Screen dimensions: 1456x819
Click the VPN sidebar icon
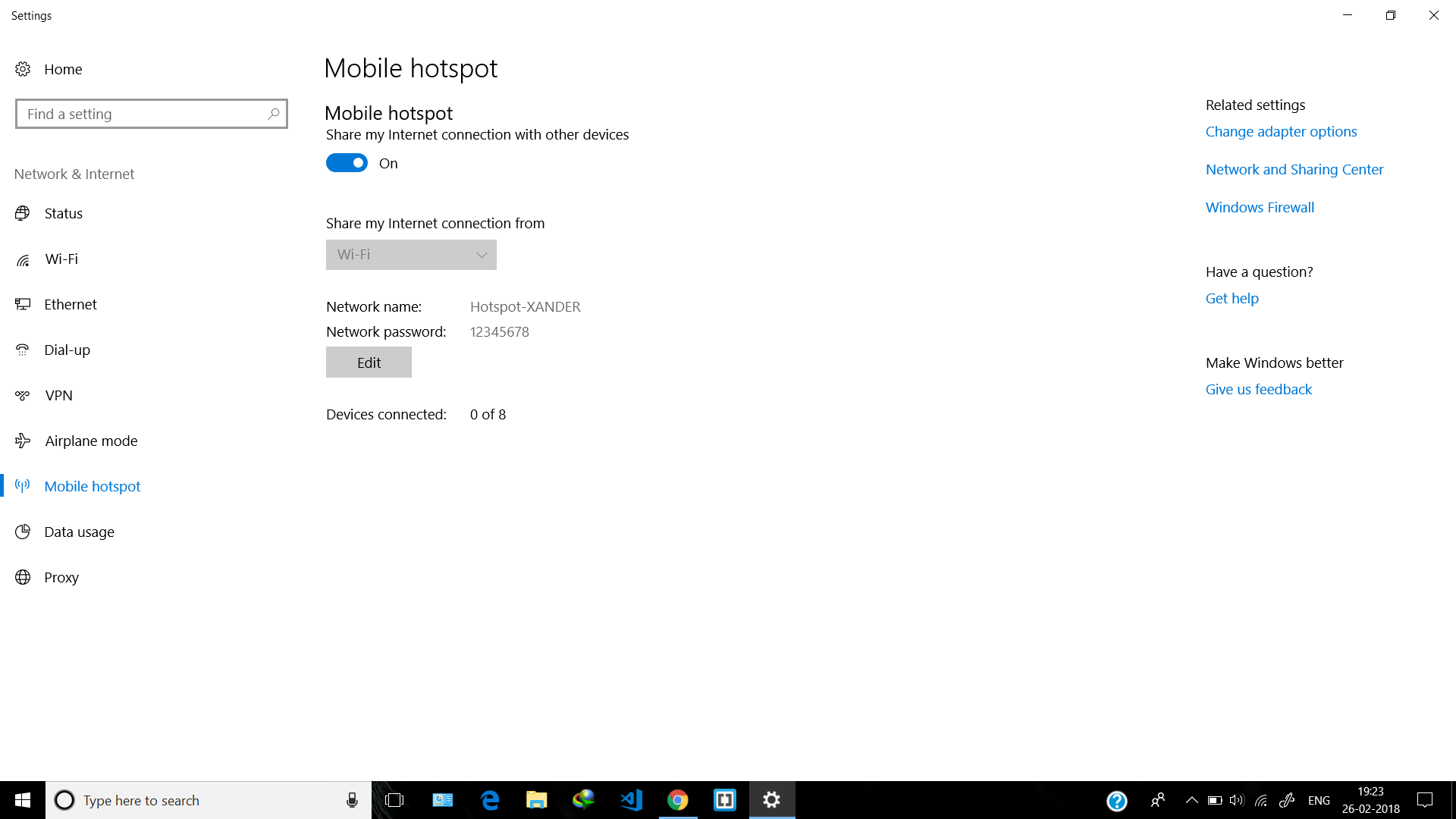click(x=22, y=394)
